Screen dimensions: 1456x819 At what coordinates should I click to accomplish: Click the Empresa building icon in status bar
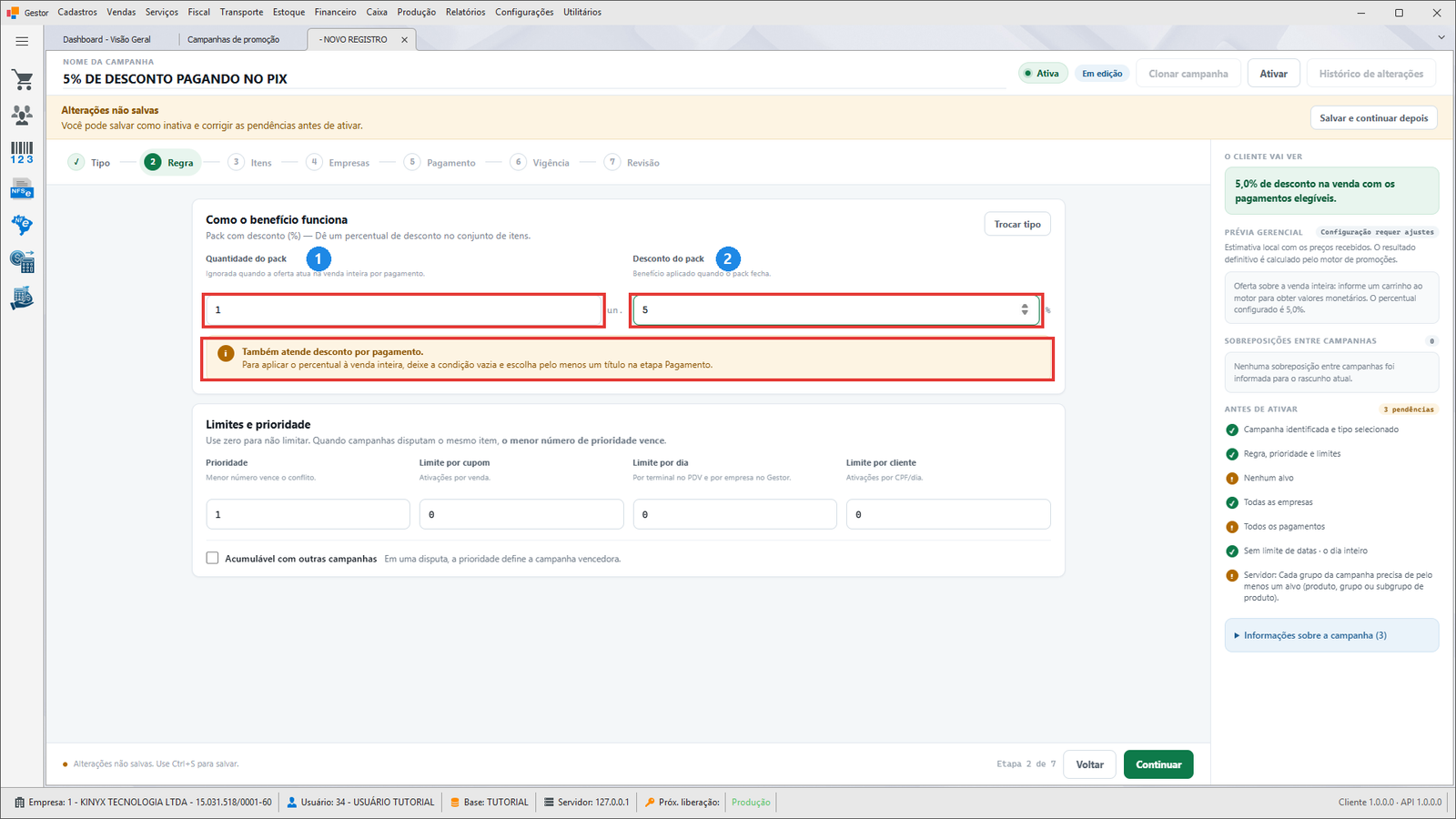pos(20,803)
